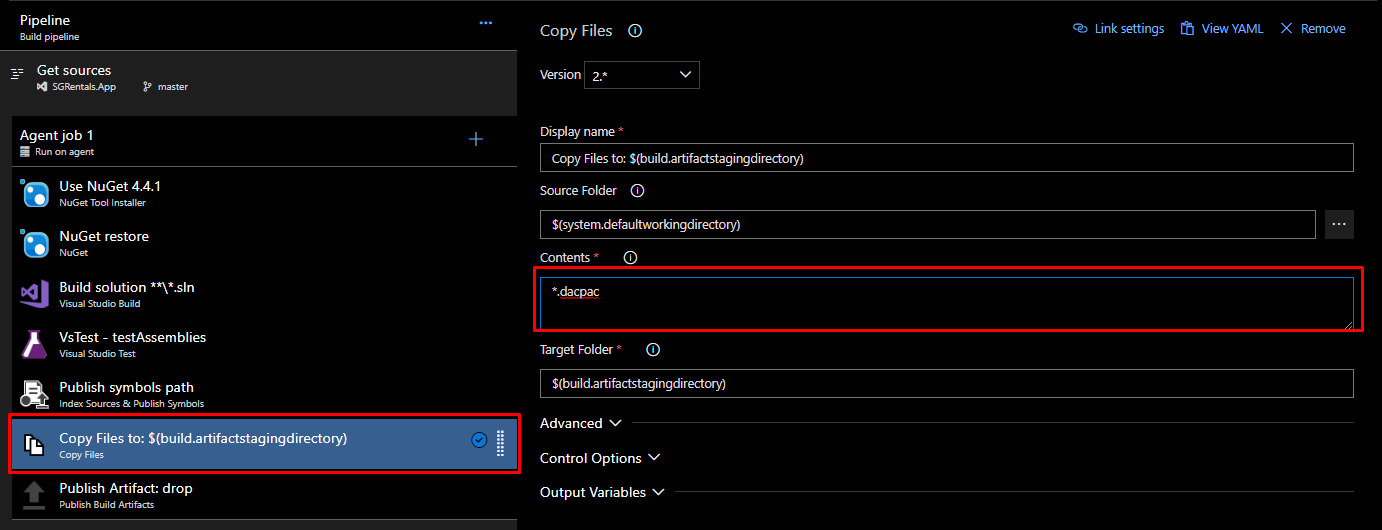Select the Agent job 1 header
The height and width of the screenshot is (530, 1382).
(264, 142)
